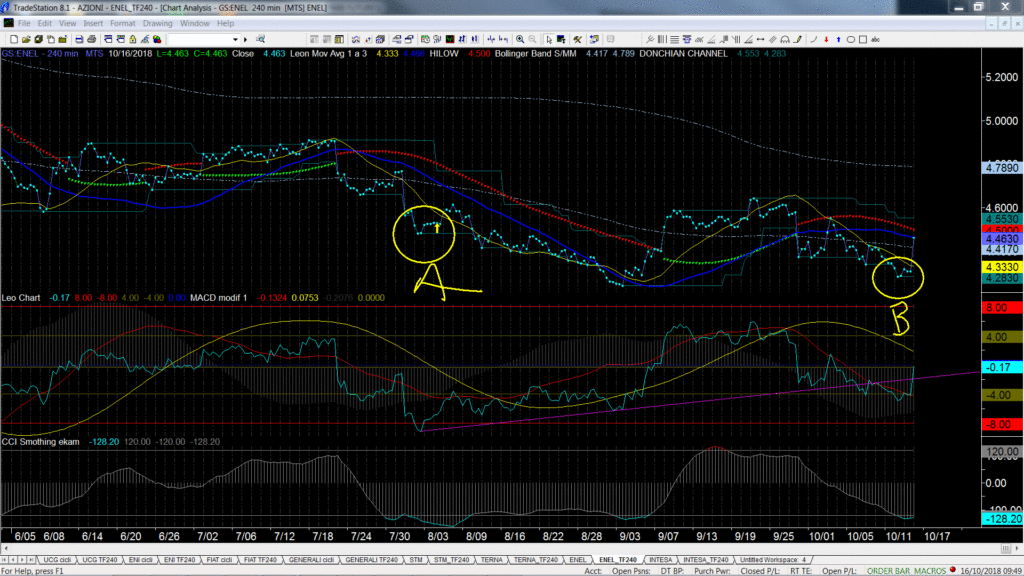Open the Insert menu

[x=93, y=24]
